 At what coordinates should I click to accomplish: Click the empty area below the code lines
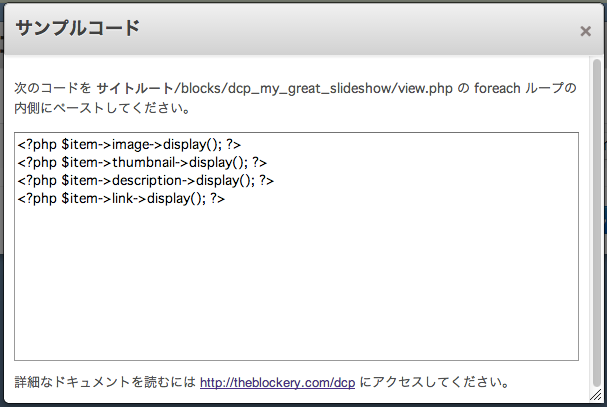(x=296, y=290)
